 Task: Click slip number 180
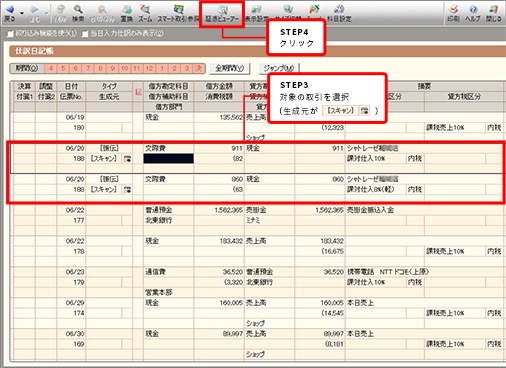(79, 128)
